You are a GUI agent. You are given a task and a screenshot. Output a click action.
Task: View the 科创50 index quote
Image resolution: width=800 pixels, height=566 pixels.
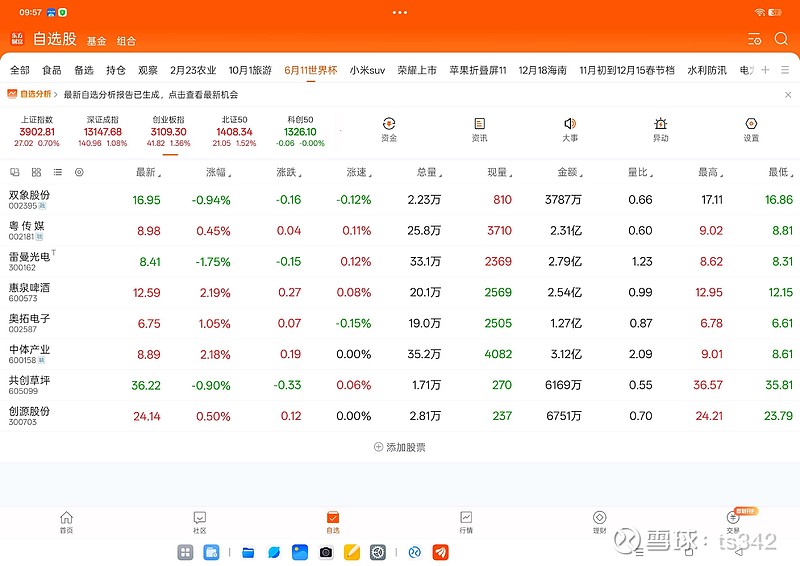pyautogui.click(x=300, y=132)
